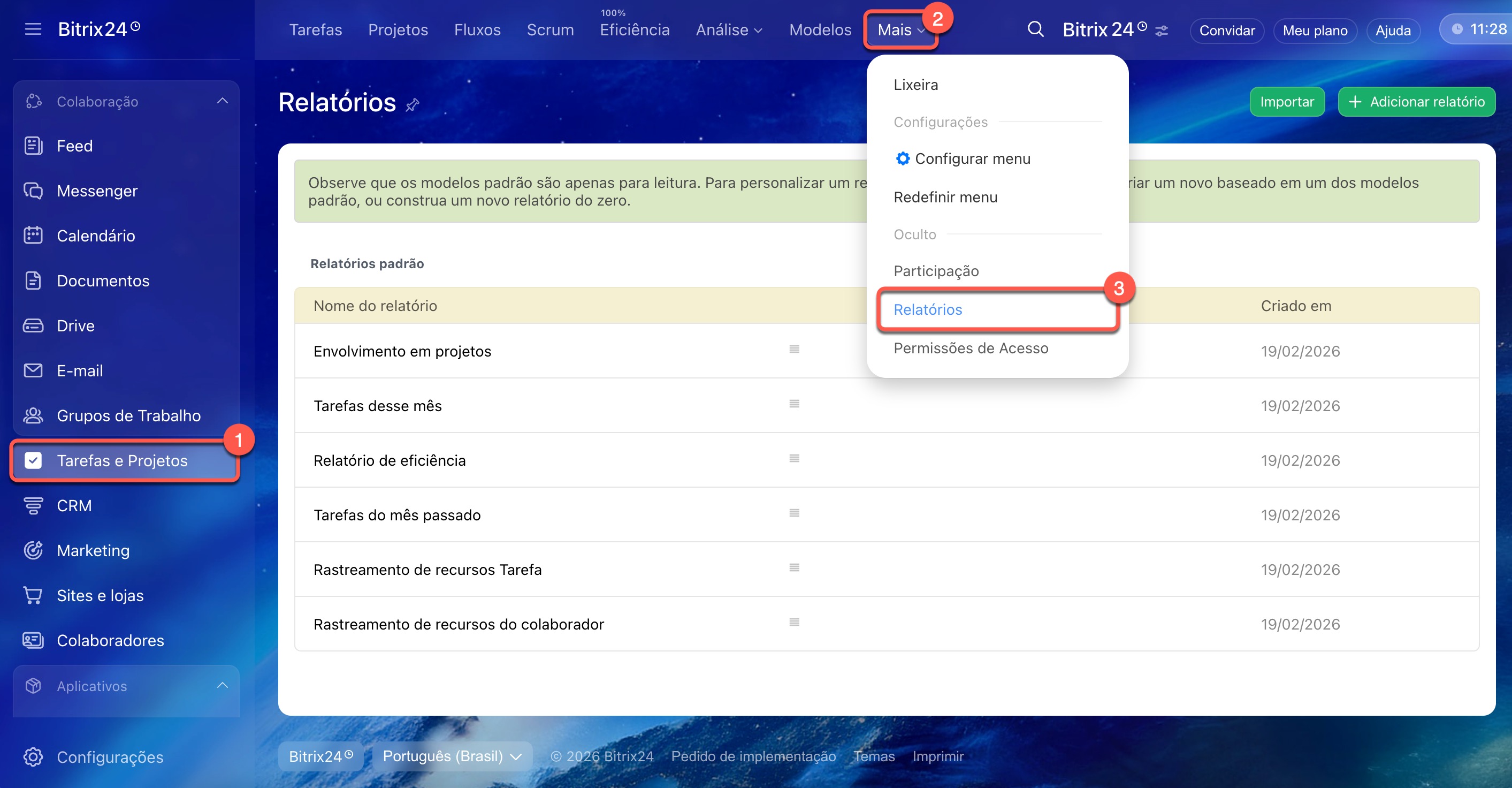Screen dimensions: 1512x788
Task: Open the CRM sidebar item
Action: click(x=74, y=505)
